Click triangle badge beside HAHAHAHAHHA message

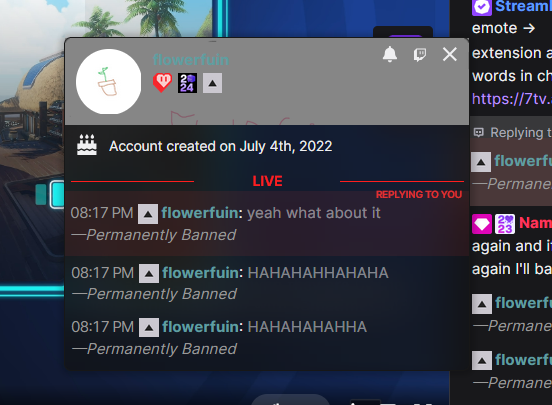pyautogui.click(x=149, y=328)
